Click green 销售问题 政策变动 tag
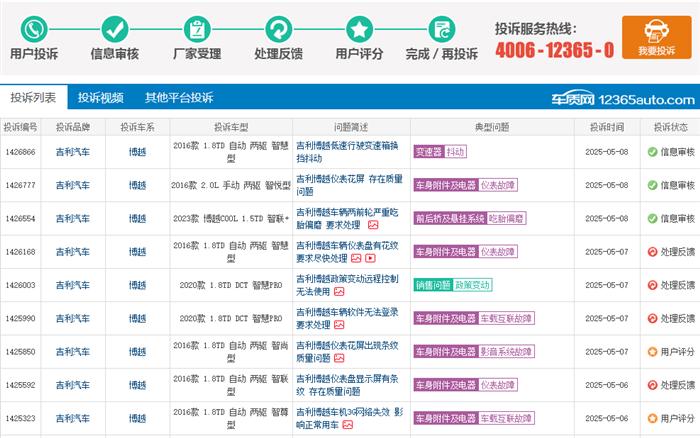 click(x=453, y=285)
